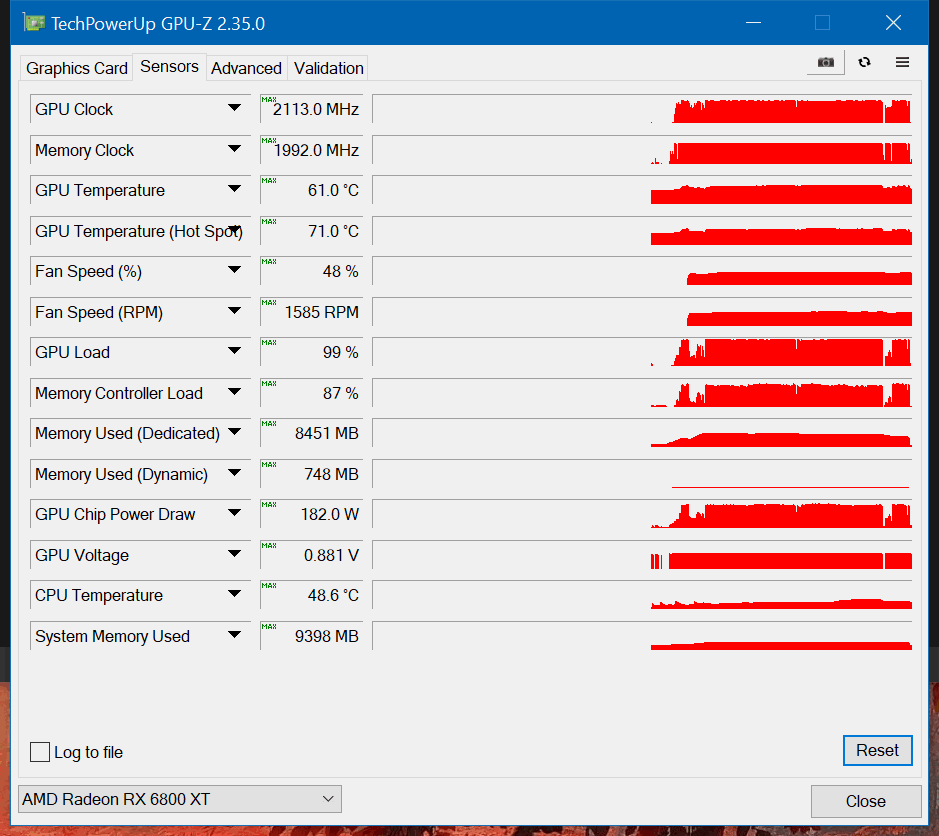Click the 2113.0 MHz GPU Clock value

311,109
